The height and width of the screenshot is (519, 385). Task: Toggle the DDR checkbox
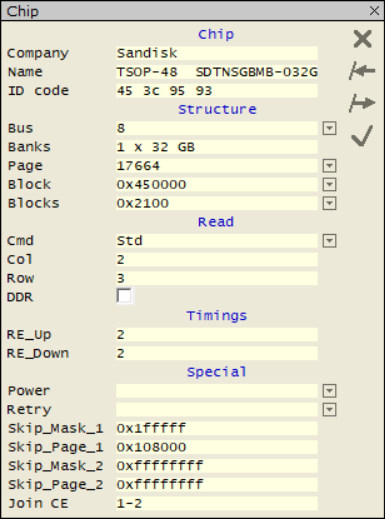pyautogui.click(x=124, y=296)
